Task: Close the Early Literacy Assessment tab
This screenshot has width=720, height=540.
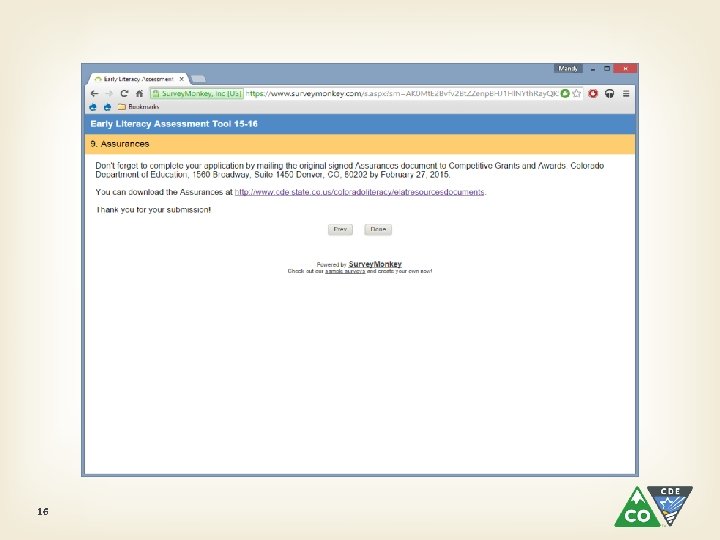Action: (181, 79)
